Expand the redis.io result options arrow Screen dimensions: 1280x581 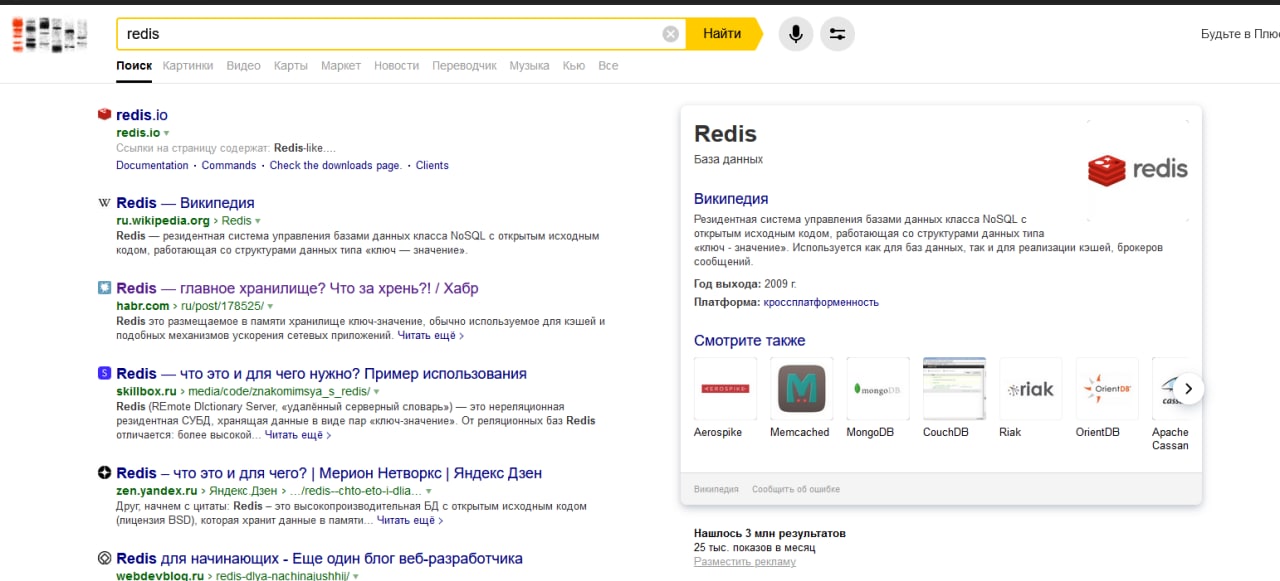(x=167, y=133)
